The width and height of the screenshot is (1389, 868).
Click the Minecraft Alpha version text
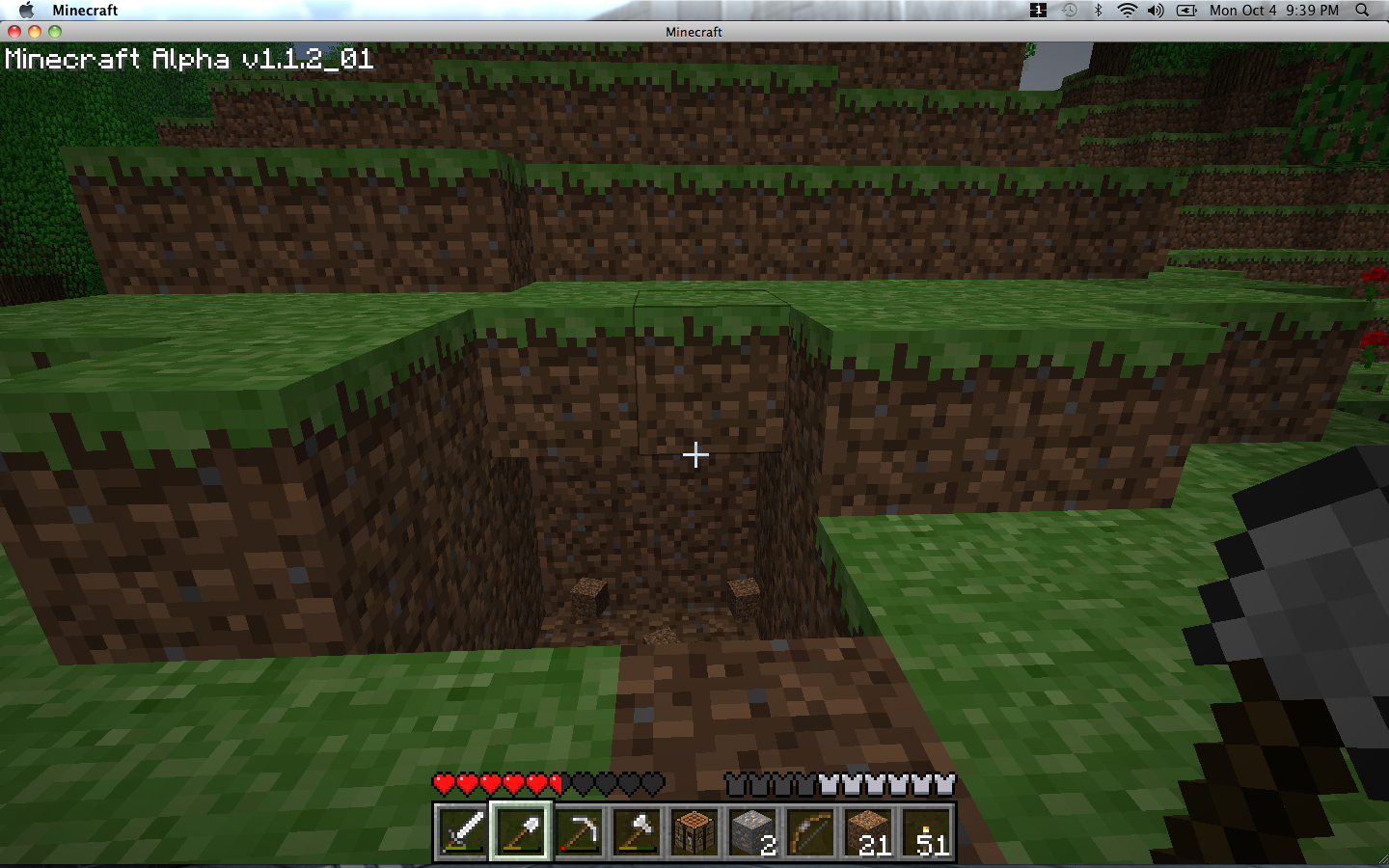click(x=189, y=59)
